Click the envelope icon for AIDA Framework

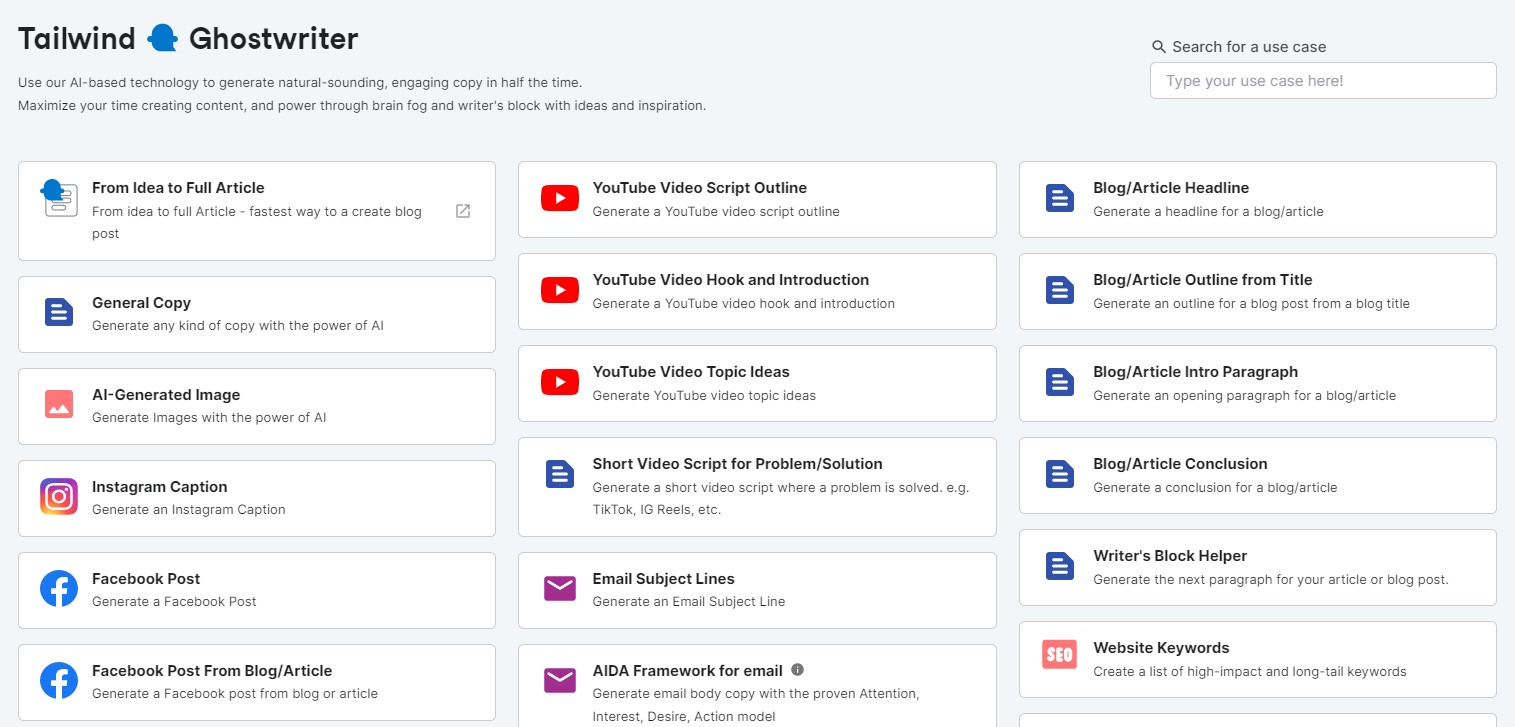(560, 681)
